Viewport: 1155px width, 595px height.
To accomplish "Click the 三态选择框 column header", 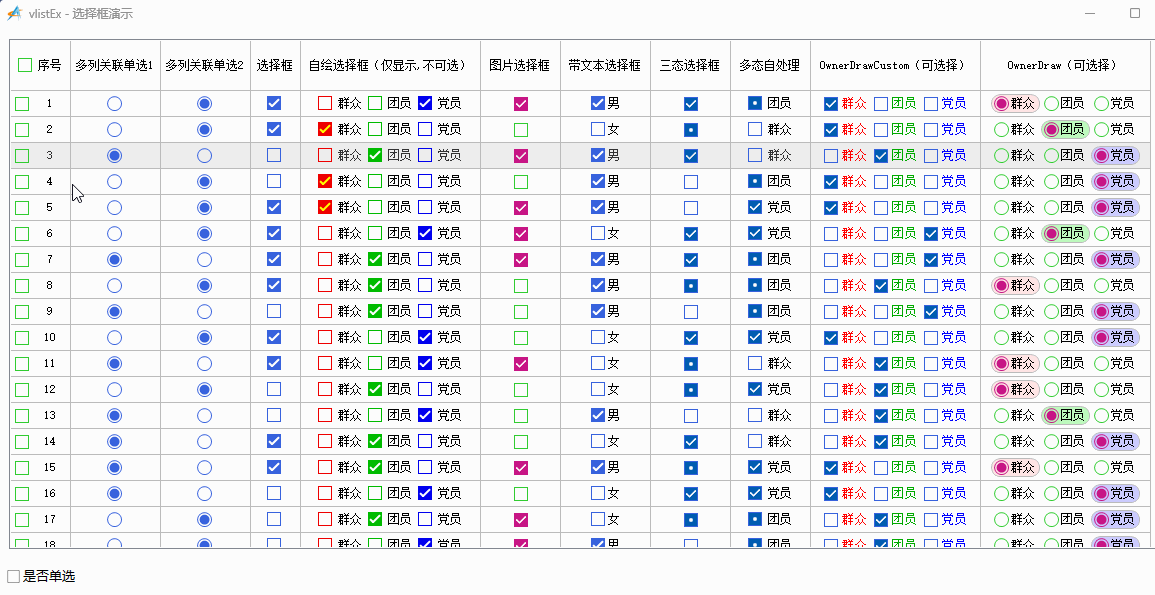I will point(689,65).
